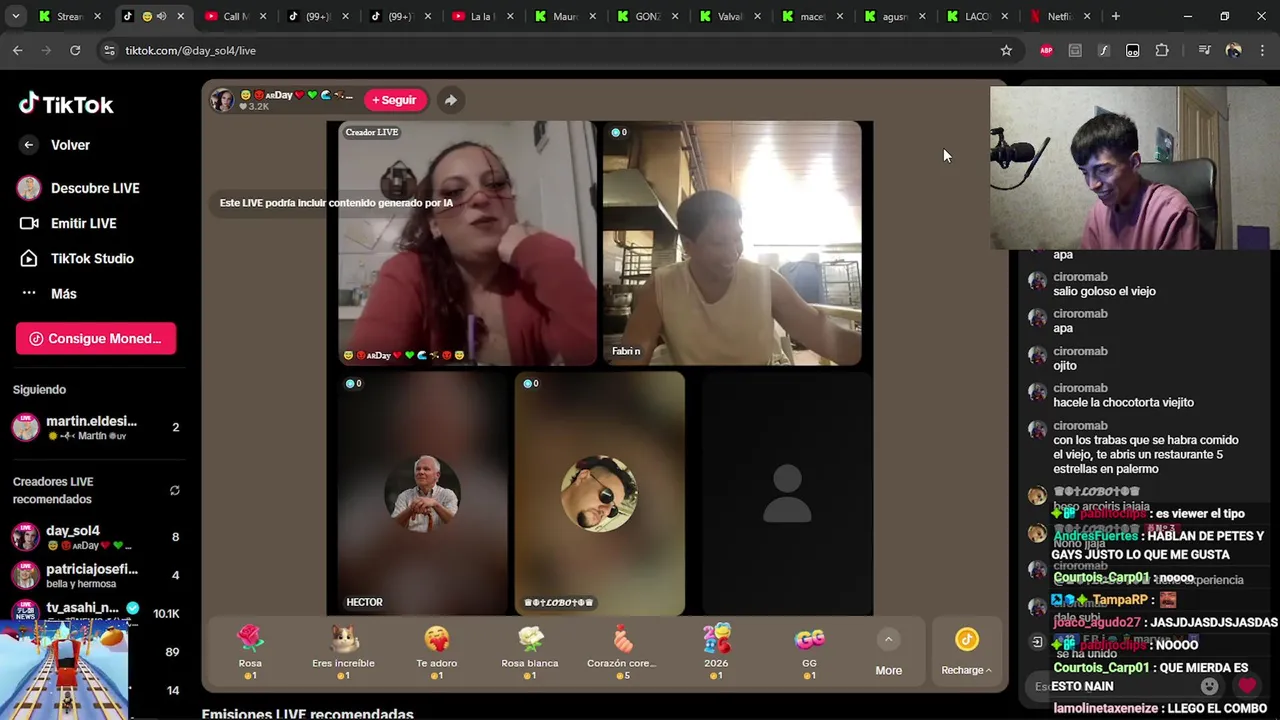
Task: Switch to the GONZ tab
Action: (648, 16)
